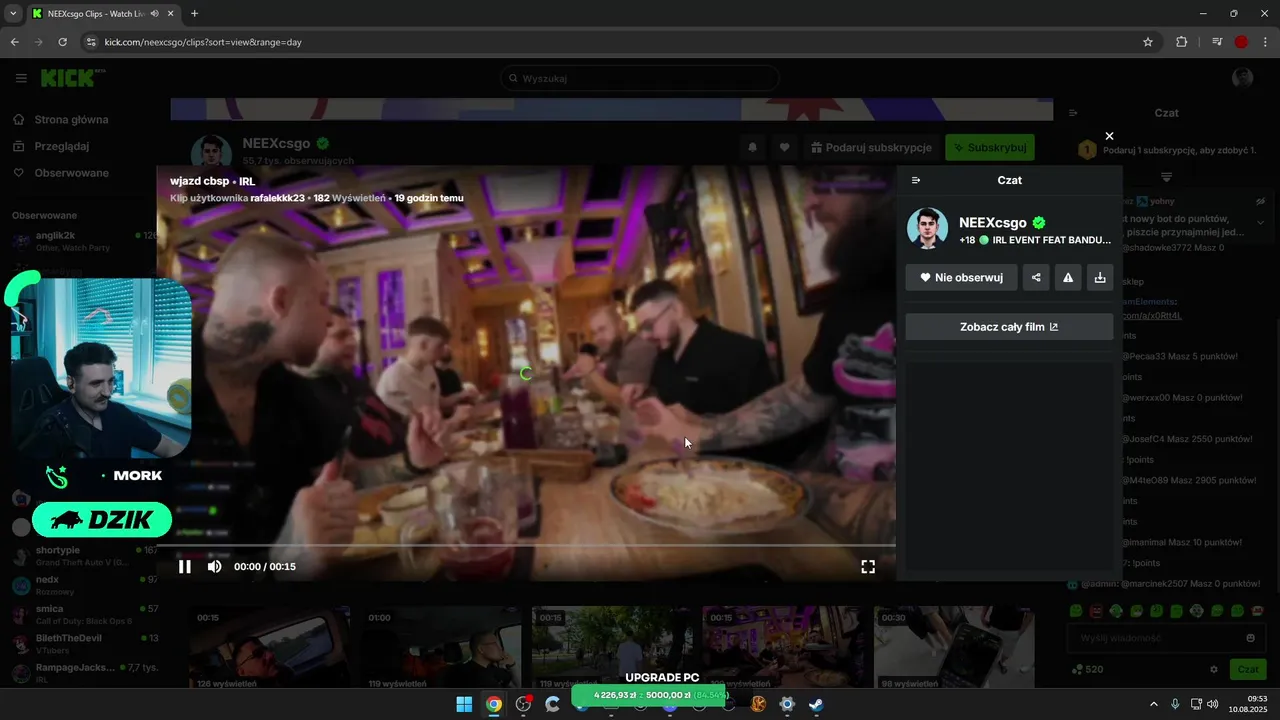The image size is (1280, 720).
Task: Select the shortypie followed channel
Action: (85, 556)
